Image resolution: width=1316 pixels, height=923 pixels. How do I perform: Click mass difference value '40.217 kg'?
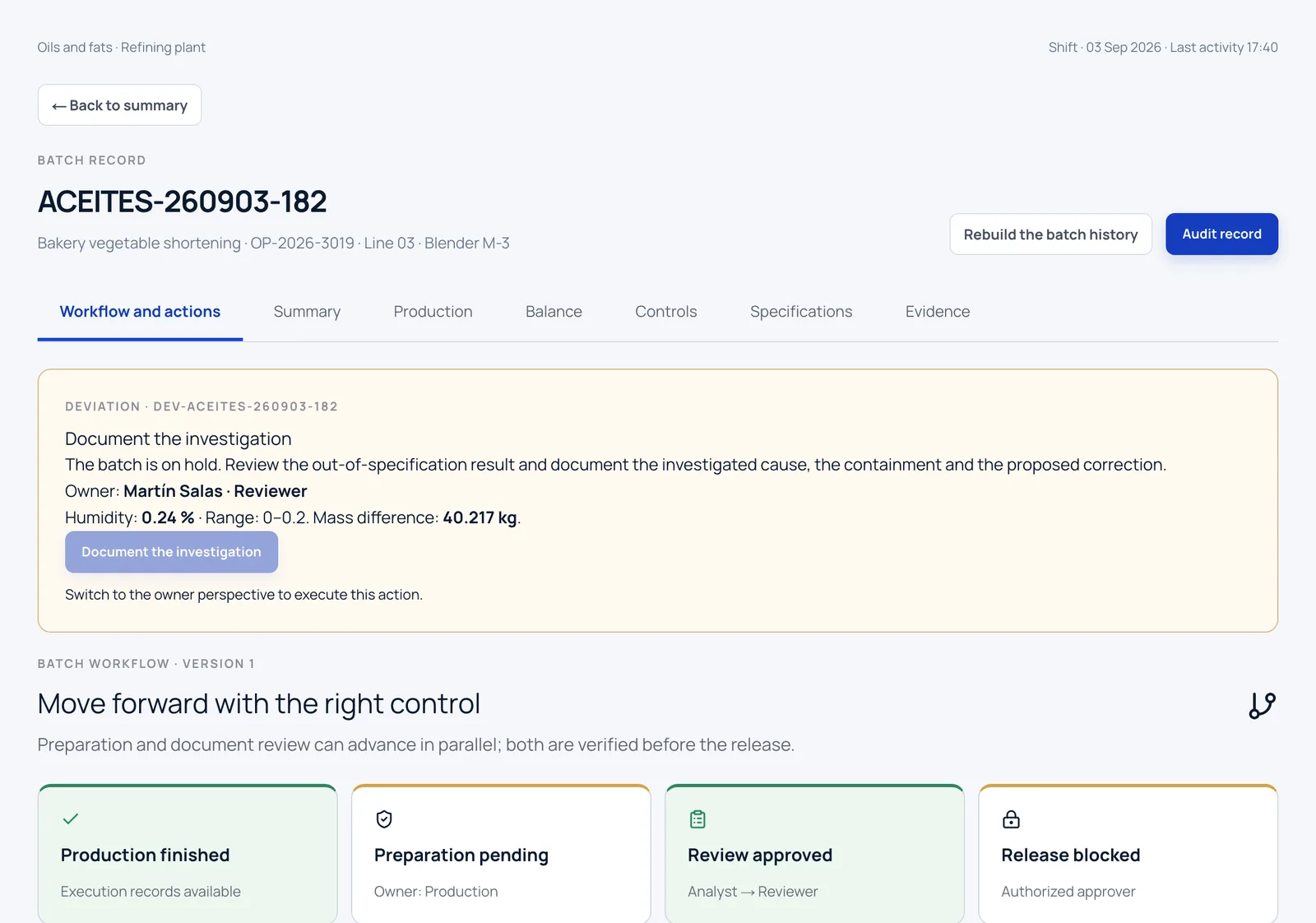[480, 517]
